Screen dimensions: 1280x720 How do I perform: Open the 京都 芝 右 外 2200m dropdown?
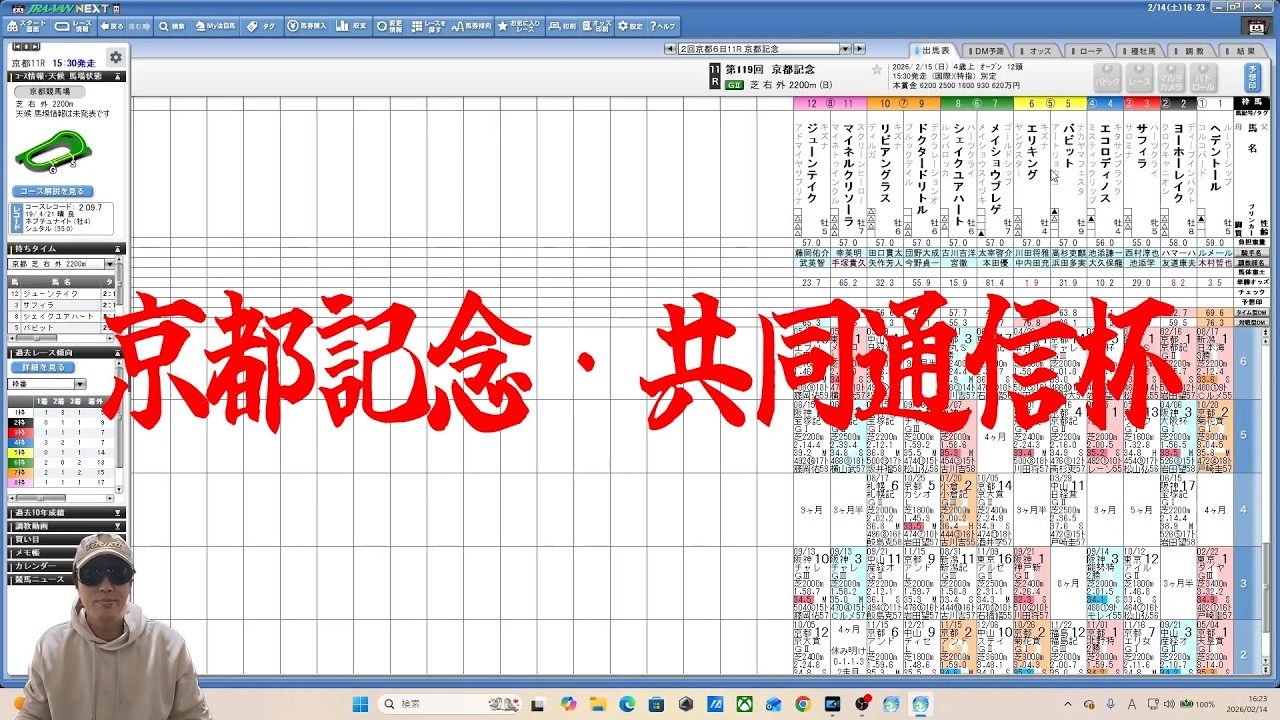62,264
